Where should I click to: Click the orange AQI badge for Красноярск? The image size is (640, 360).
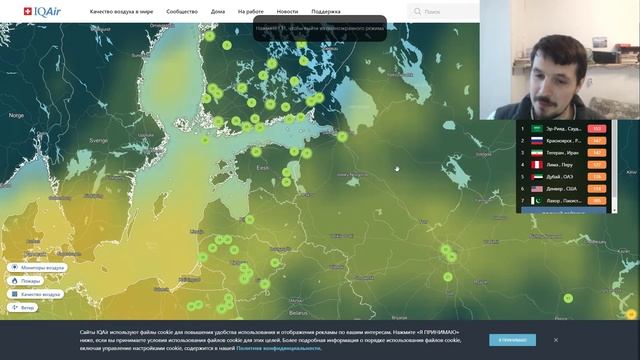tap(597, 141)
